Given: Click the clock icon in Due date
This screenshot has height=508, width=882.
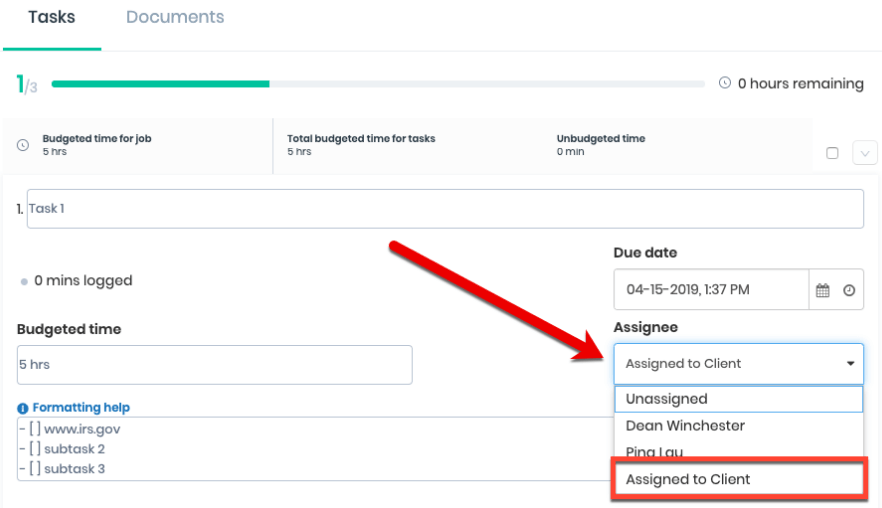Looking at the screenshot, I should pos(849,290).
